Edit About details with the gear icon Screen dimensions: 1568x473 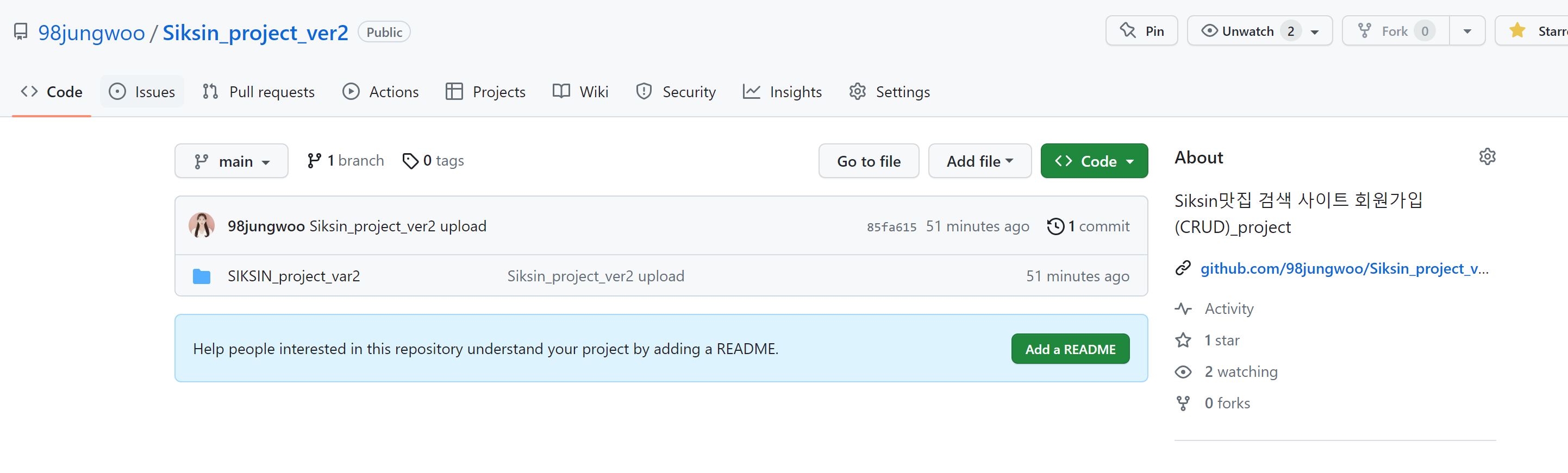point(1487,157)
